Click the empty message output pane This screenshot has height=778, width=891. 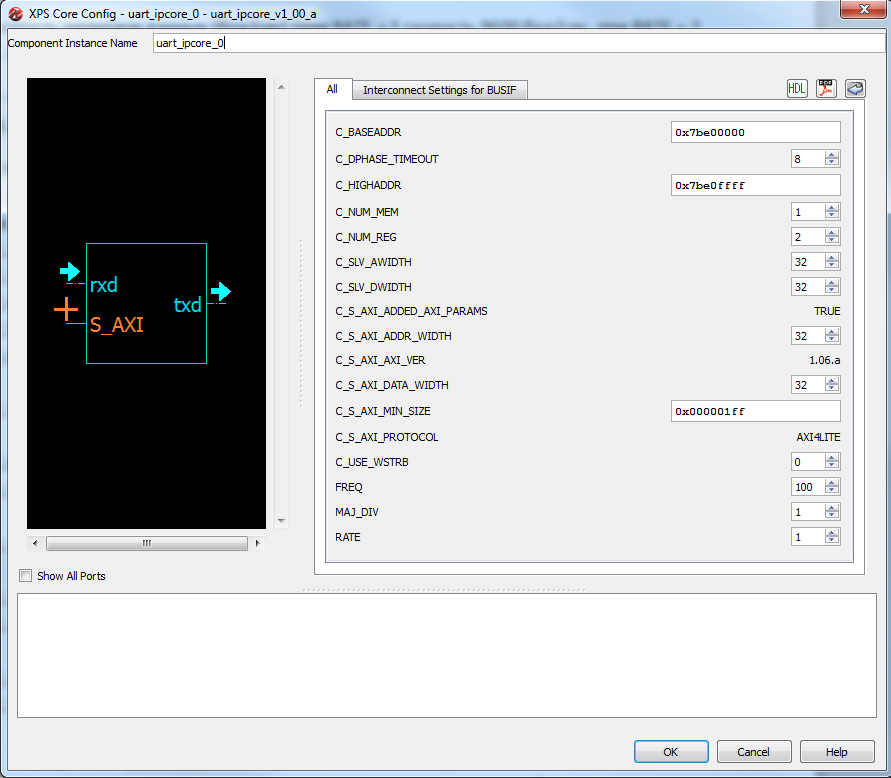[x=447, y=655]
